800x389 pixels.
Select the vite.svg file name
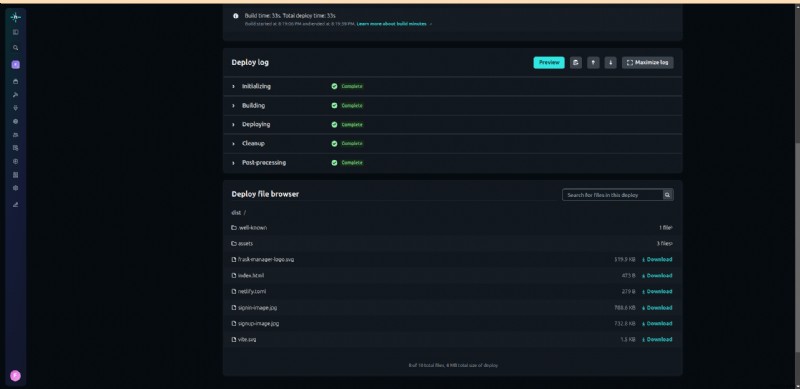[247, 339]
